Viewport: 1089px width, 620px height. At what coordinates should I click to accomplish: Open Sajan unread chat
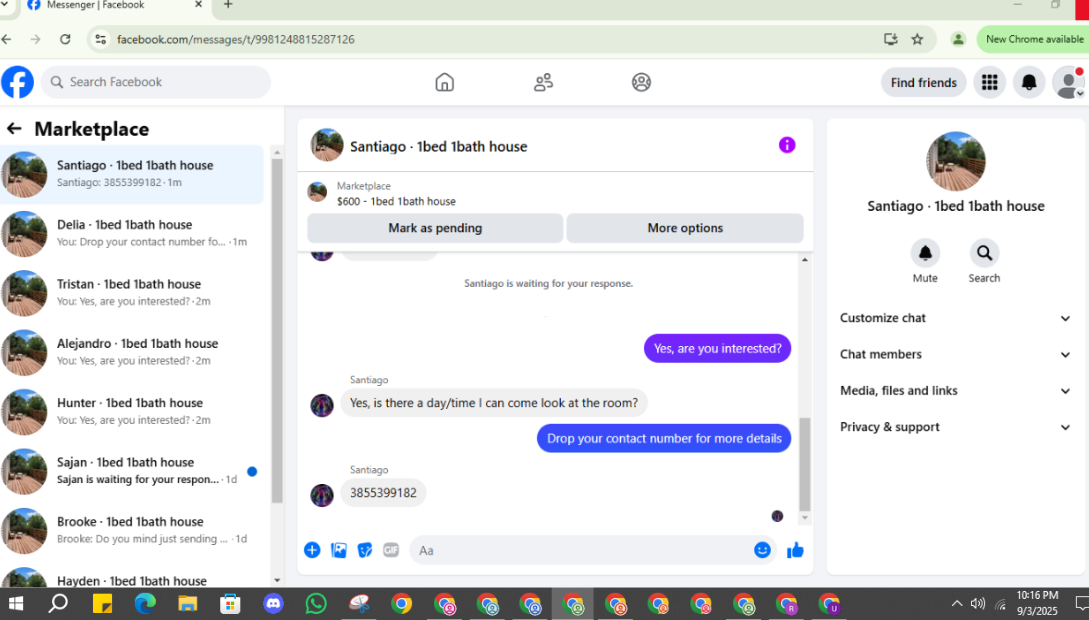coord(132,471)
